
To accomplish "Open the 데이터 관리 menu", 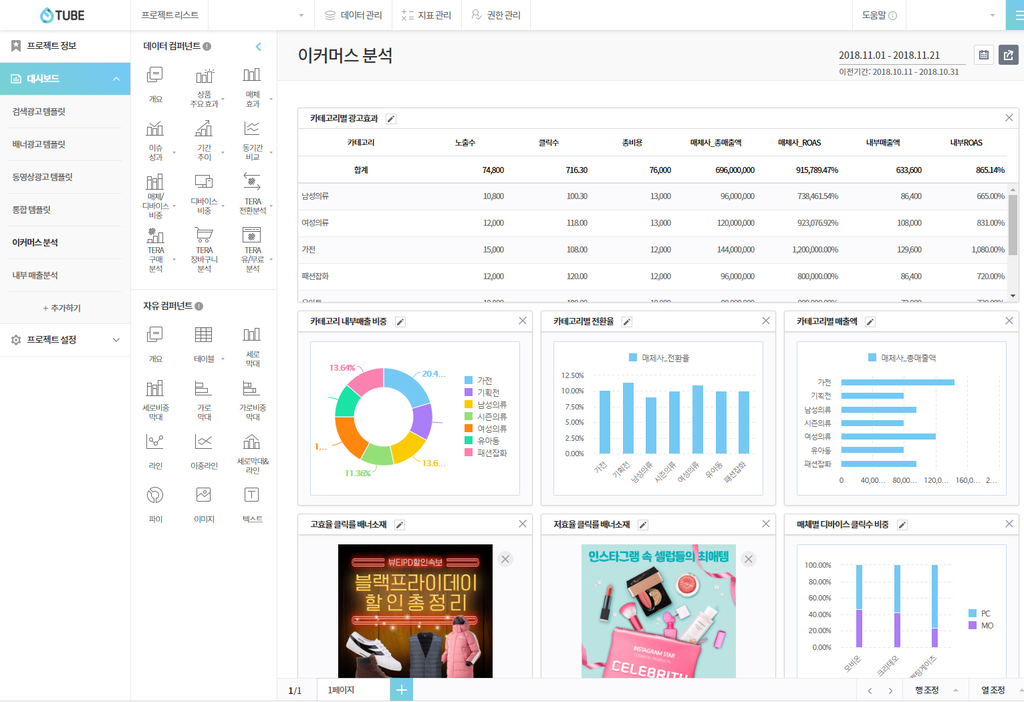I will (x=353, y=15).
